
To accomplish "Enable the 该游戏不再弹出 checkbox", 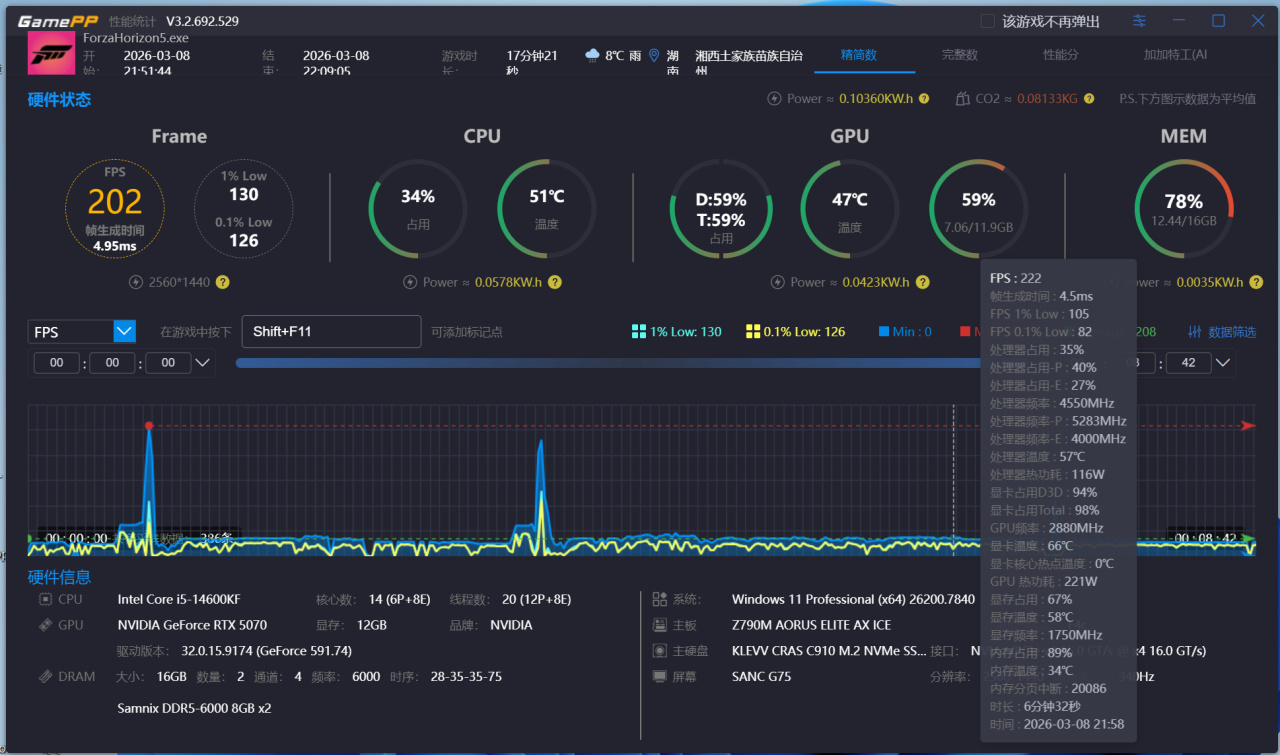I will (x=988, y=21).
